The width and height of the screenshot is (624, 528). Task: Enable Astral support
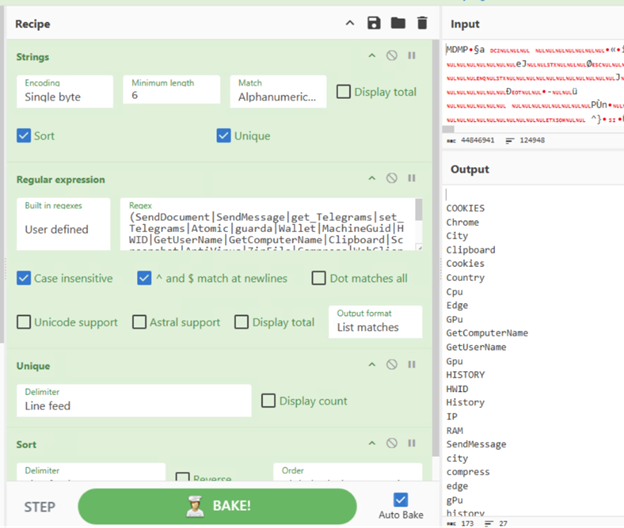pos(139,322)
